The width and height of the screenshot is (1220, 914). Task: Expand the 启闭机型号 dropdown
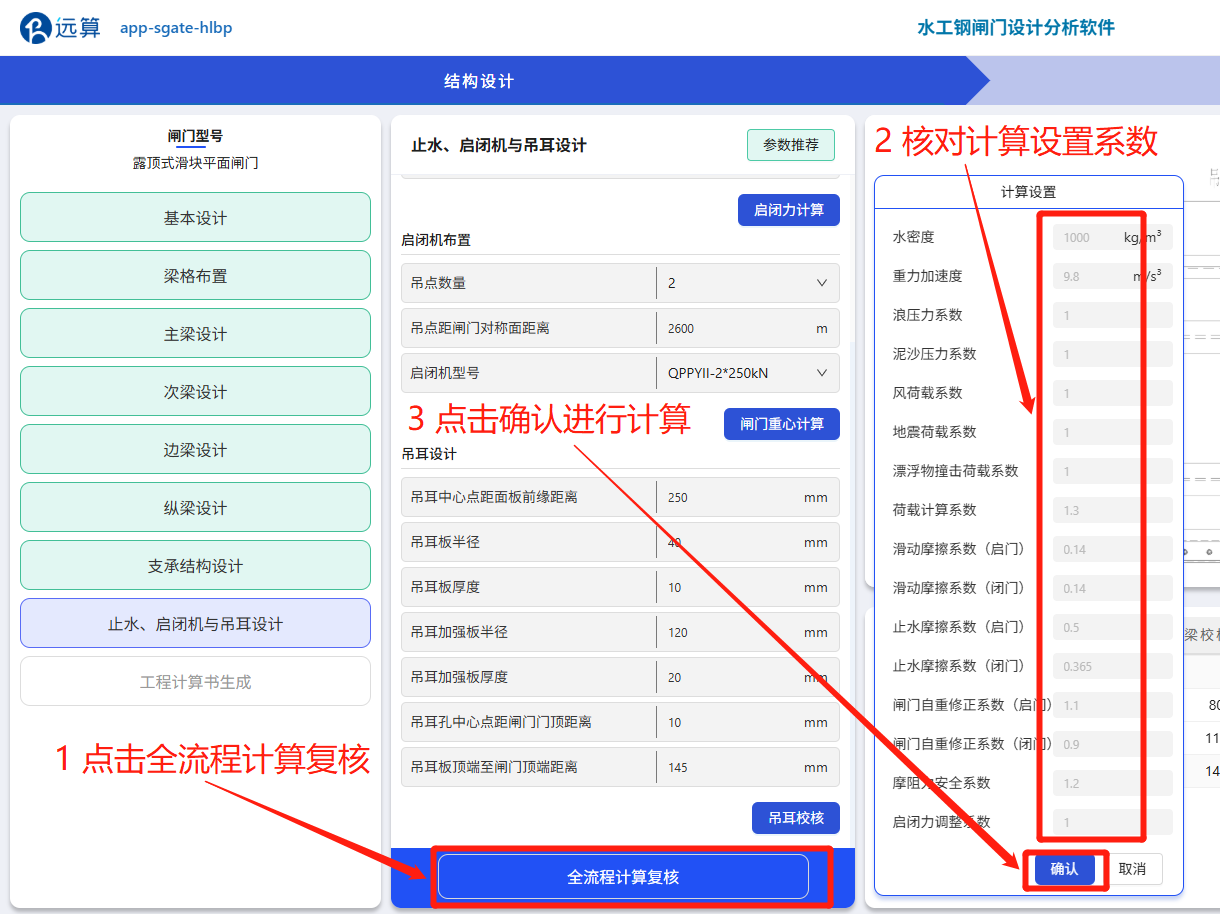(747, 373)
